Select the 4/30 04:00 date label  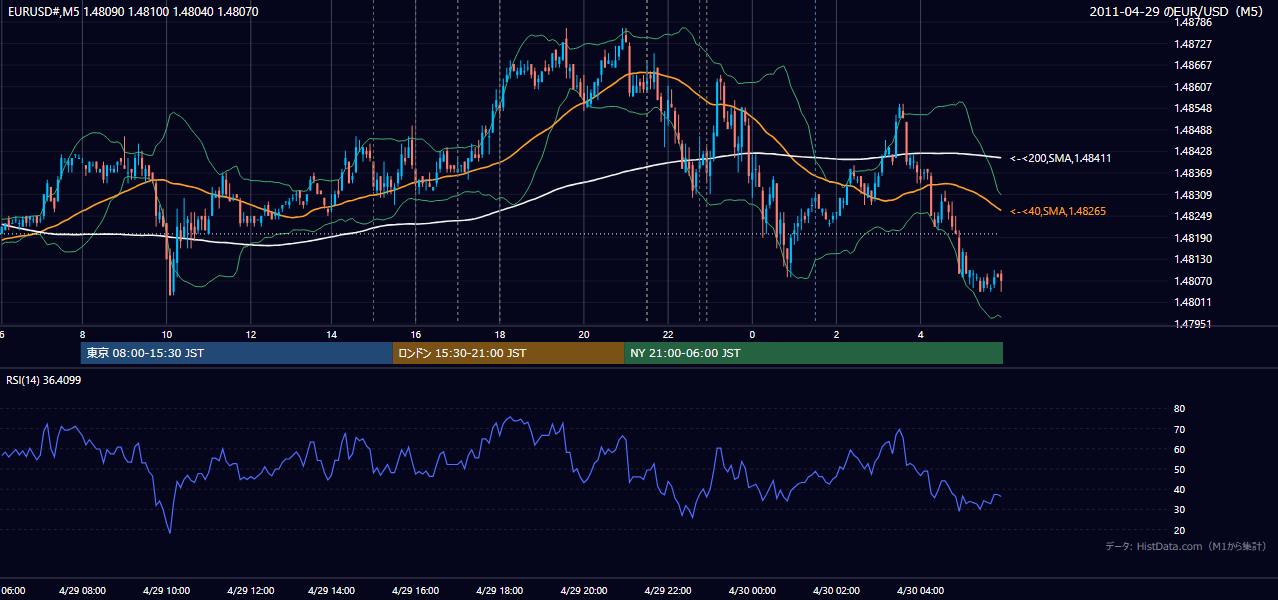pos(921,591)
